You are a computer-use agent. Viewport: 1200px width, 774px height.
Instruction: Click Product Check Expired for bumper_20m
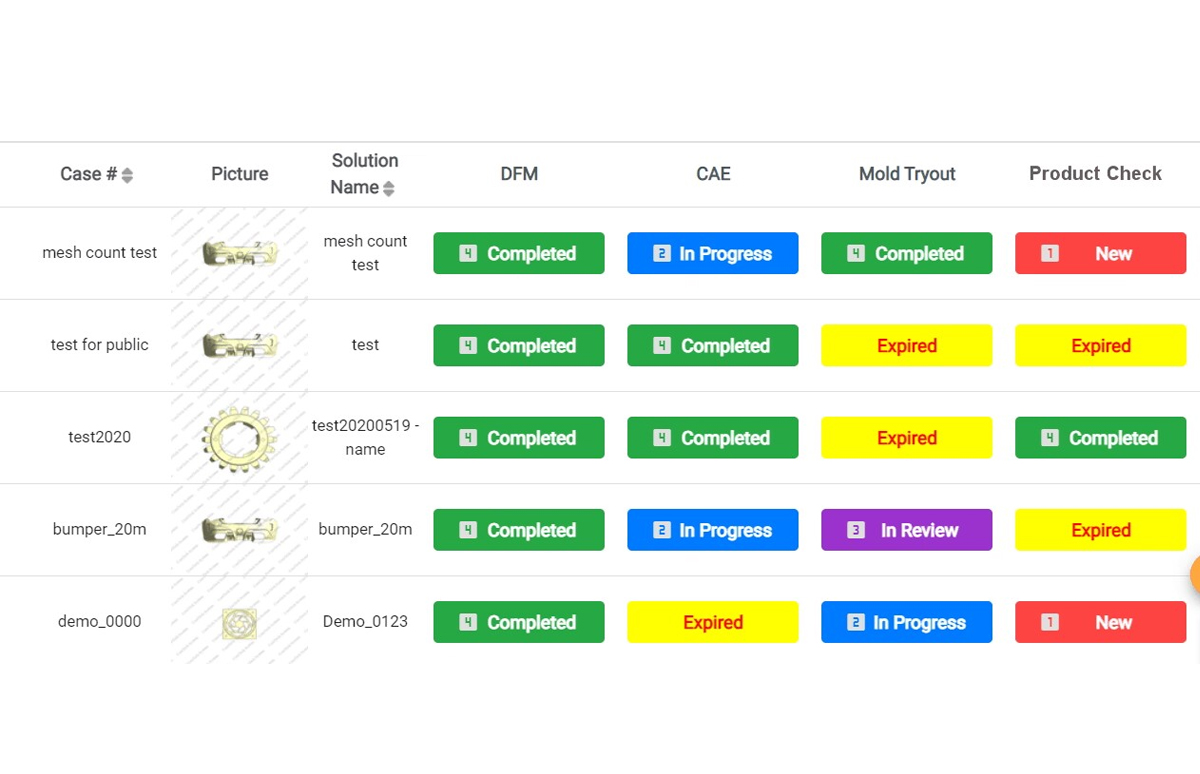pos(1101,530)
